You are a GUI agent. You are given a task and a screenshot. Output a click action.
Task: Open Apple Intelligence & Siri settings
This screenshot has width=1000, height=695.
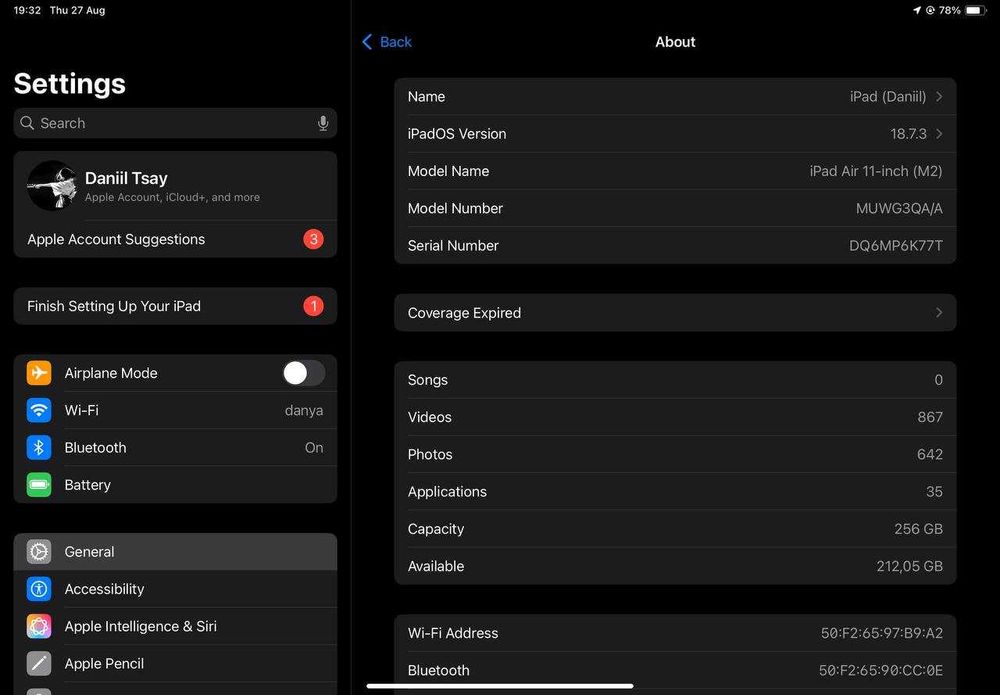[175, 626]
